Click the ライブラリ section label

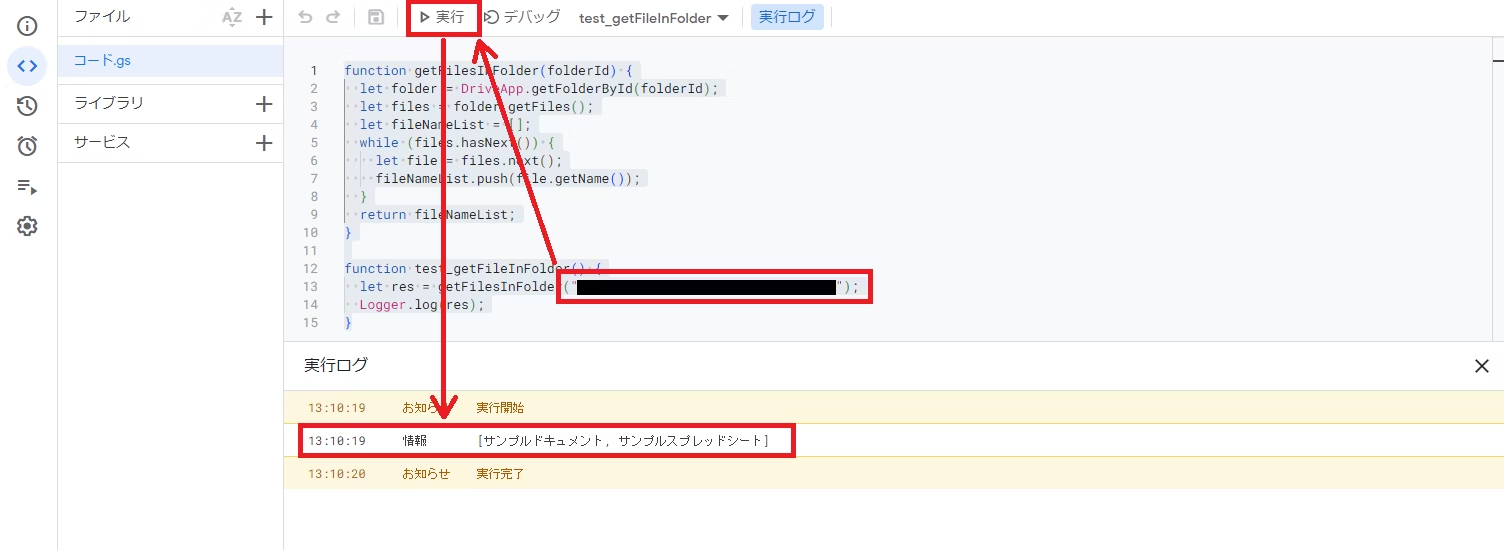109,103
